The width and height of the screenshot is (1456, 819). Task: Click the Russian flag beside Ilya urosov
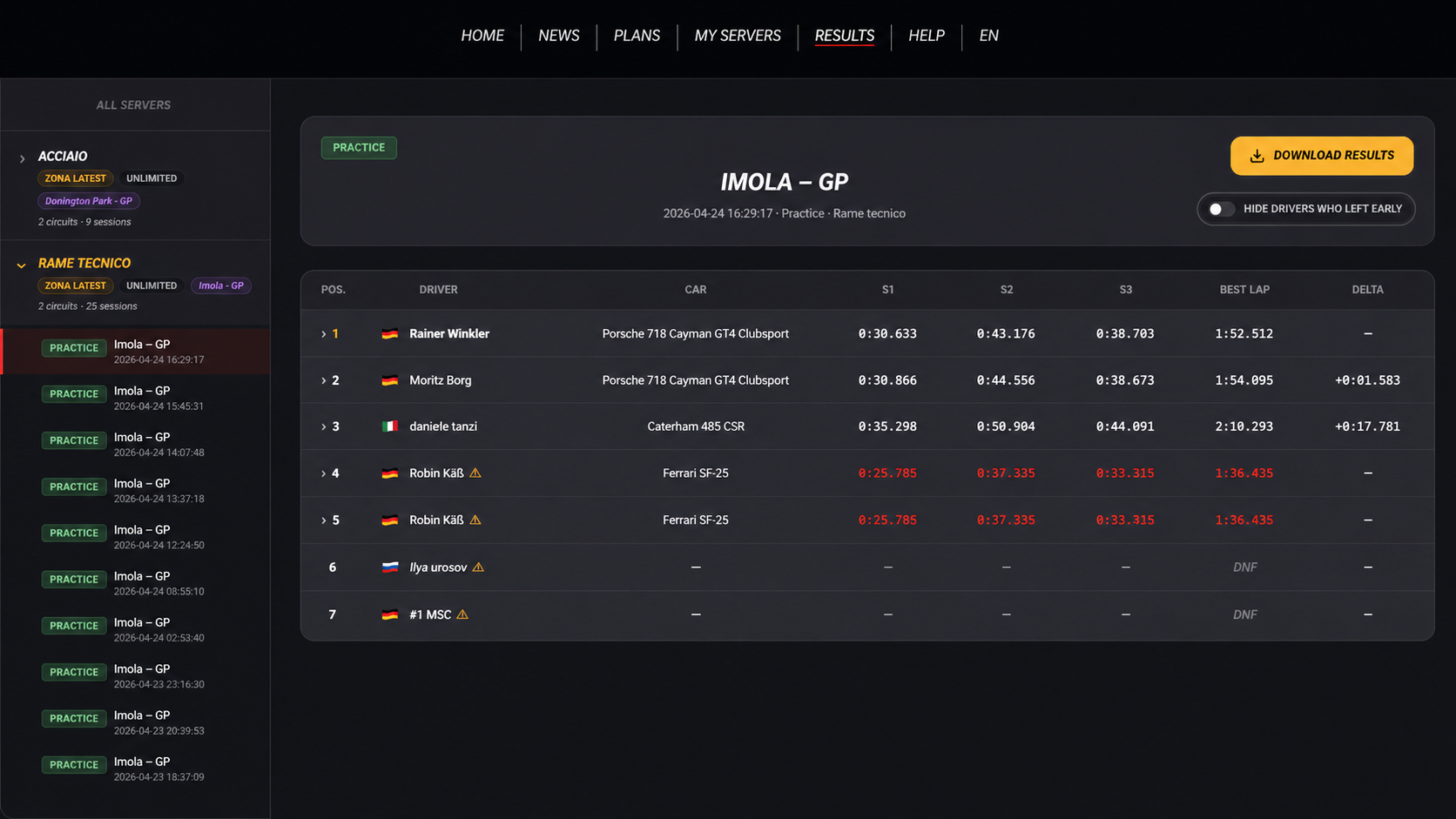[x=389, y=567]
